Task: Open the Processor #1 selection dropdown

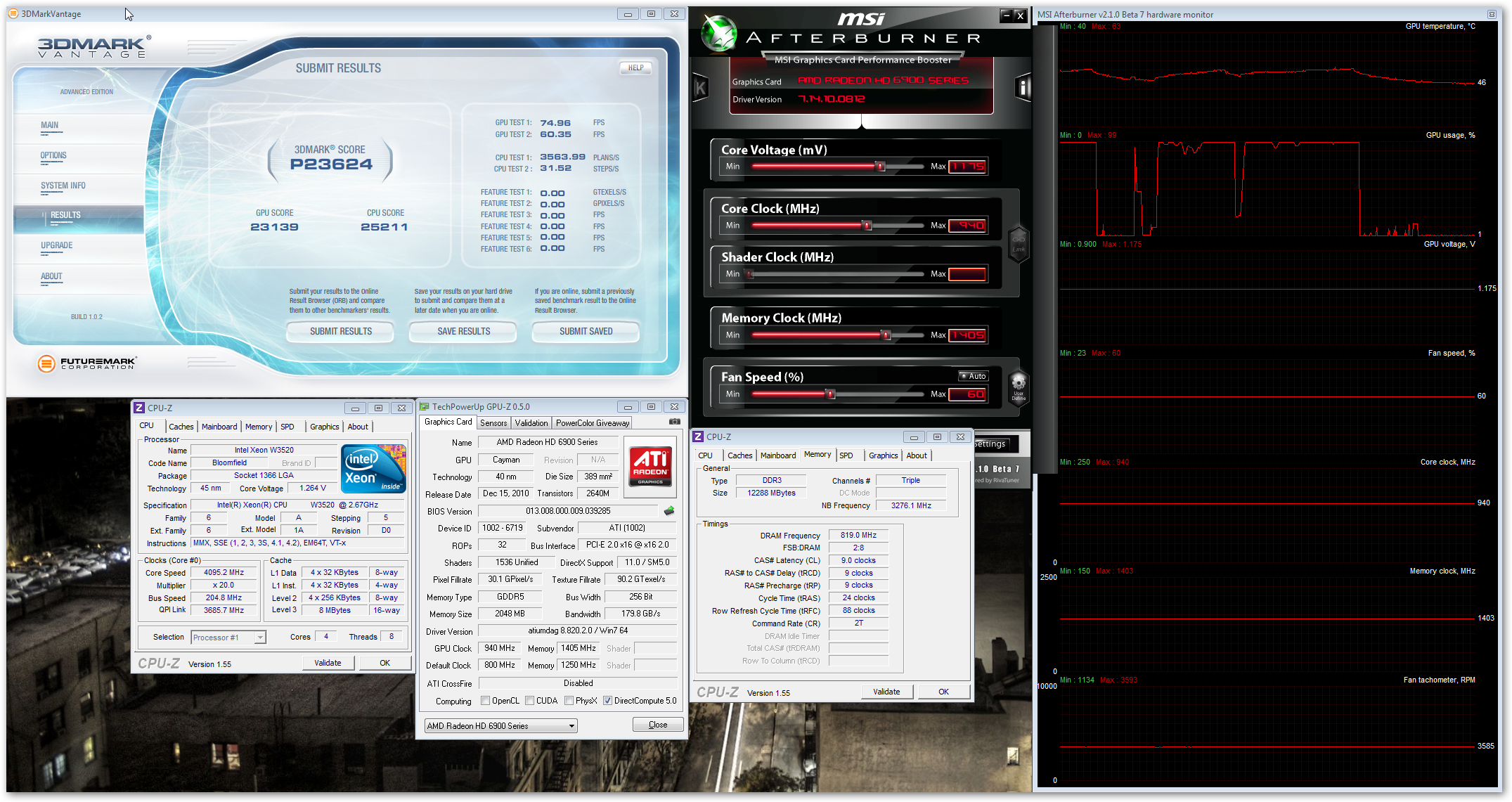Action: 228,638
